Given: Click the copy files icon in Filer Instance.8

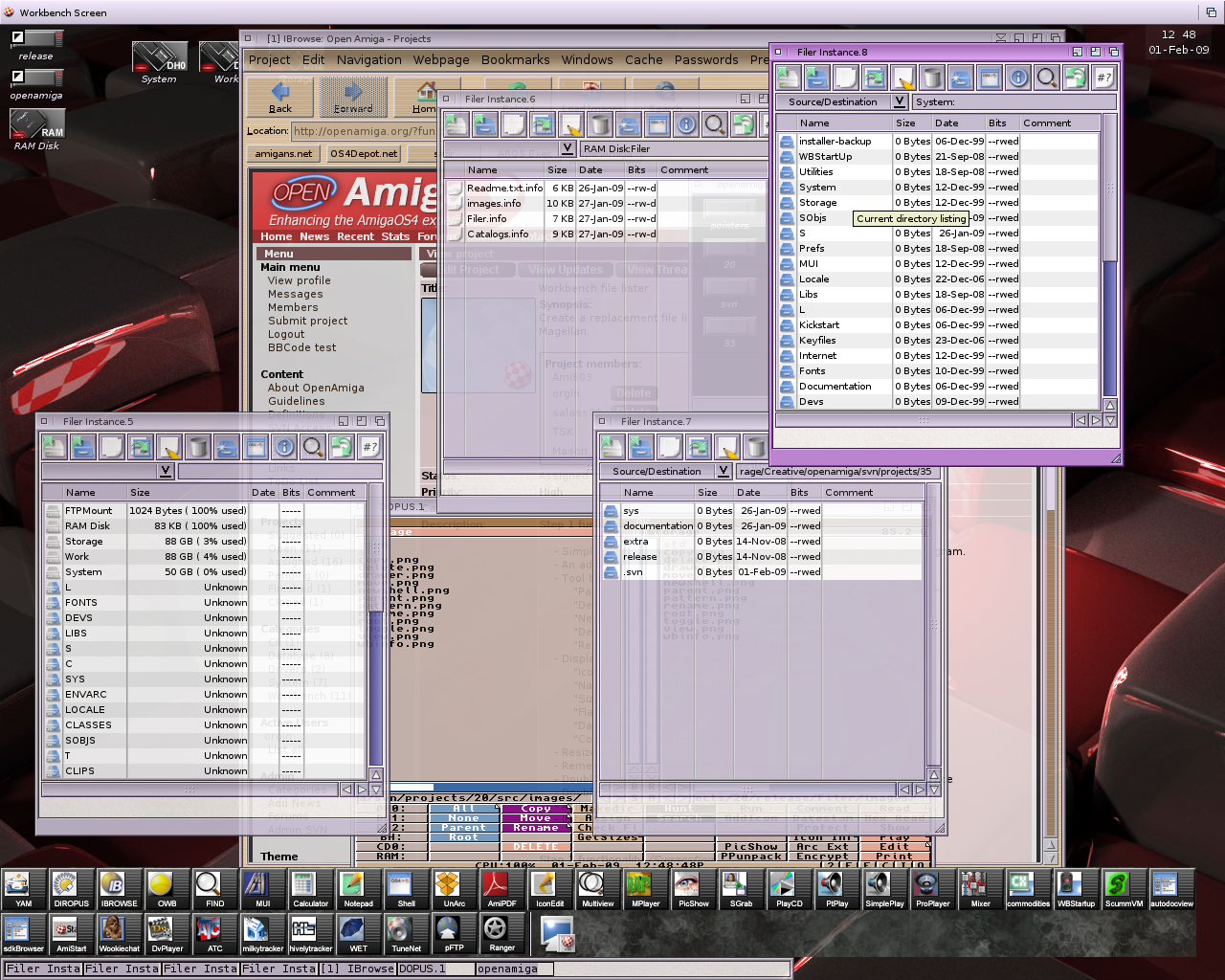Looking at the screenshot, I should pyautogui.click(x=846, y=78).
